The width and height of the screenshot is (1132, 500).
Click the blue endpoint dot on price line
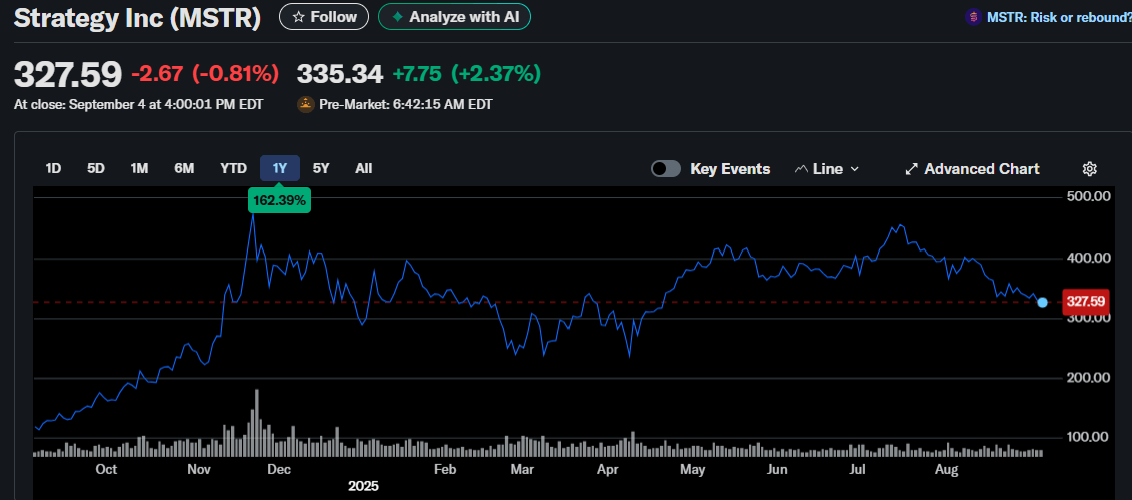pyautogui.click(x=1043, y=302)
